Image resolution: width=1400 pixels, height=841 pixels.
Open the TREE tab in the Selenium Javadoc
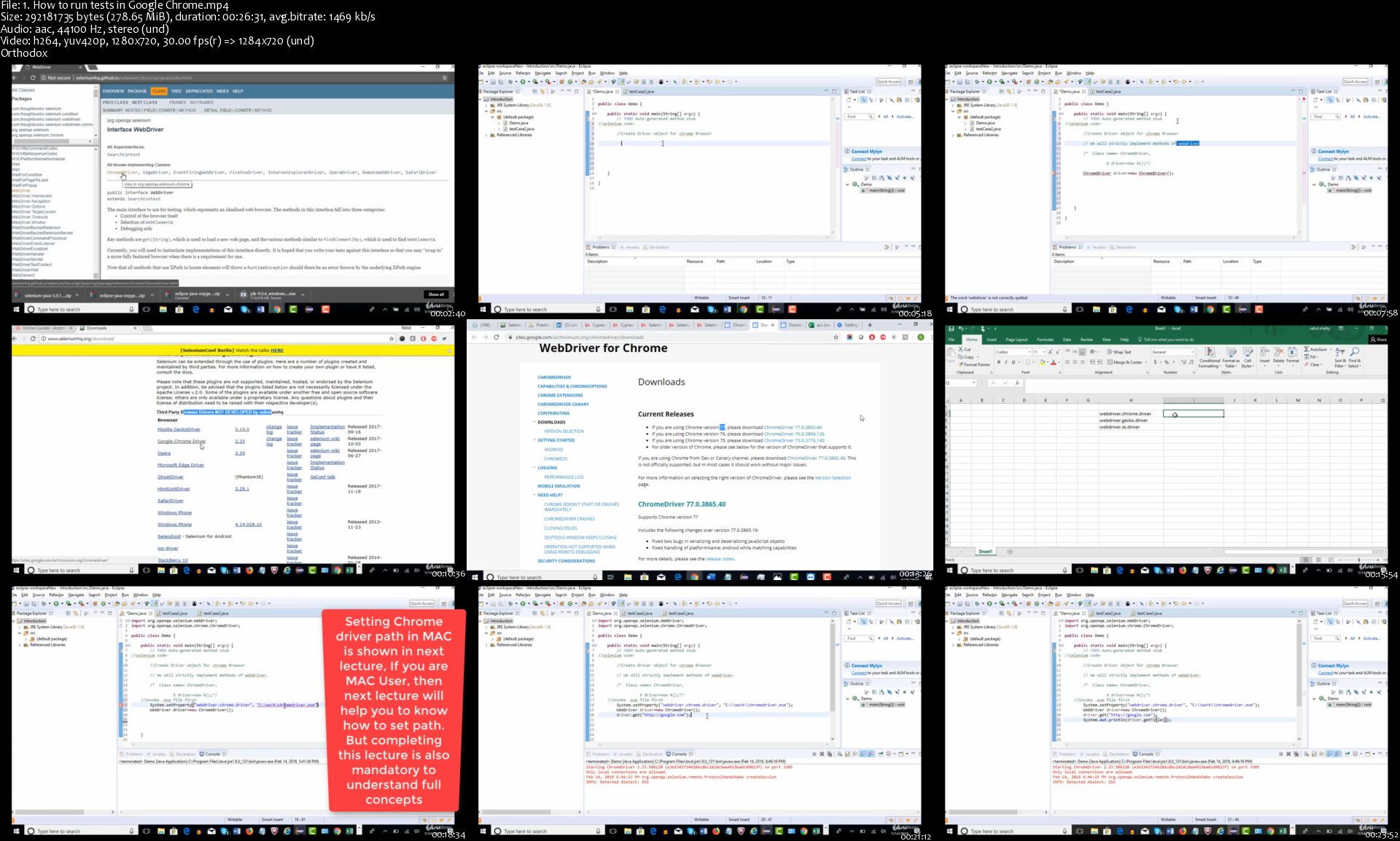click(176, 91)
